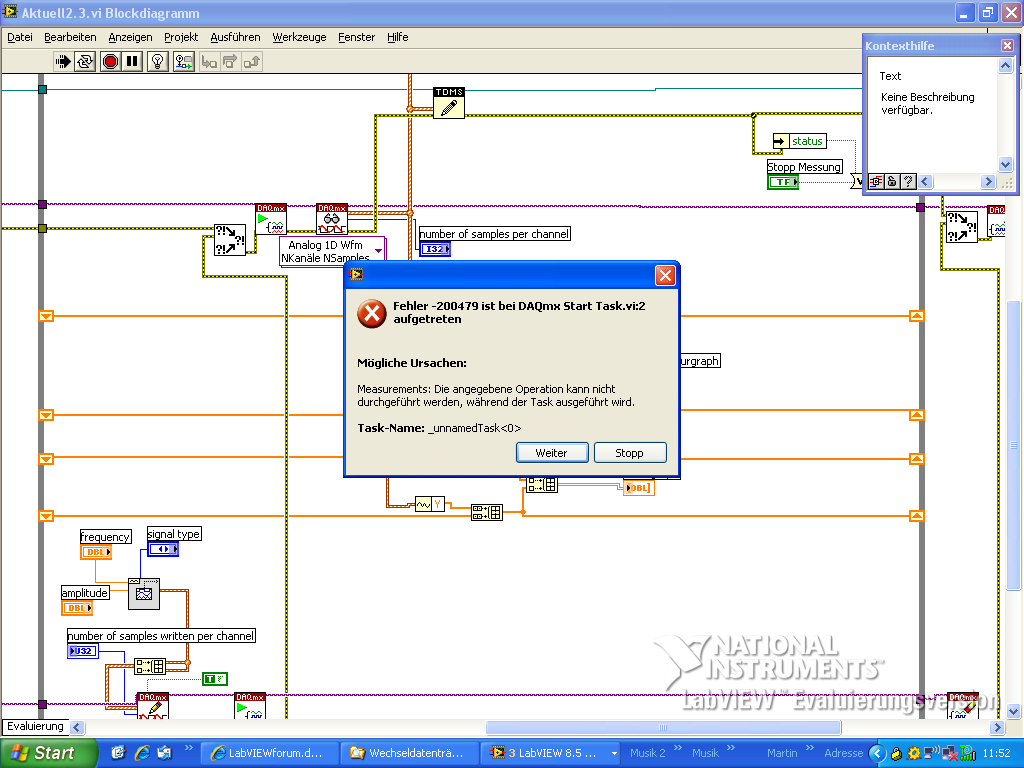The image size is (1024, 768).
Task: Pause execution with the pause icon
Action: point(132,61)
